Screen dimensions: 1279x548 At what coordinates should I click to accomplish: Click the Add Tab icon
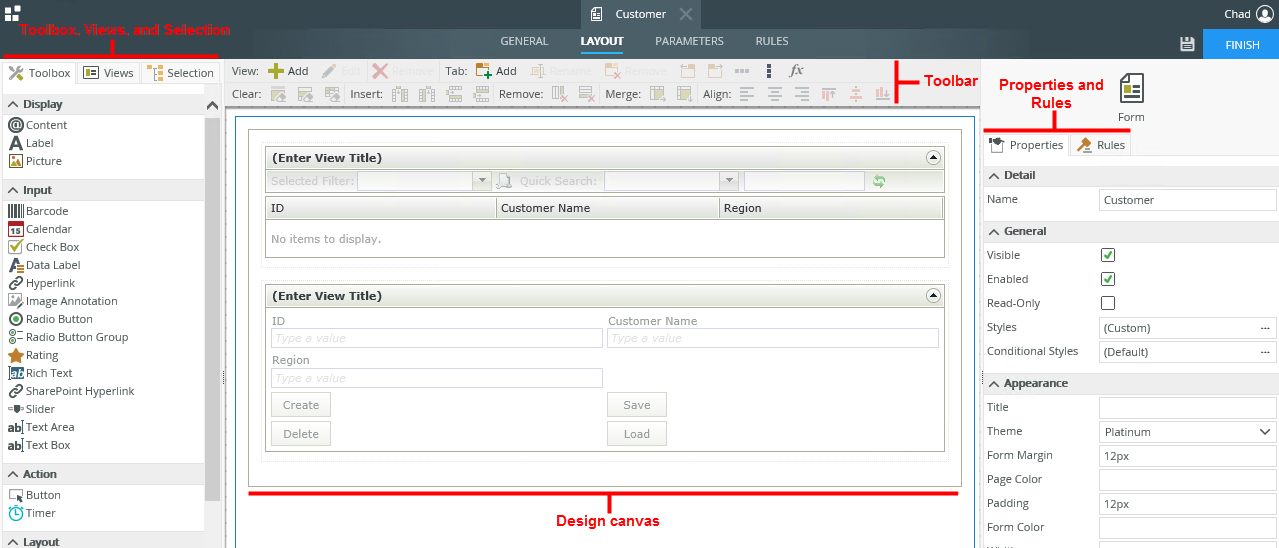pos(484,71)
